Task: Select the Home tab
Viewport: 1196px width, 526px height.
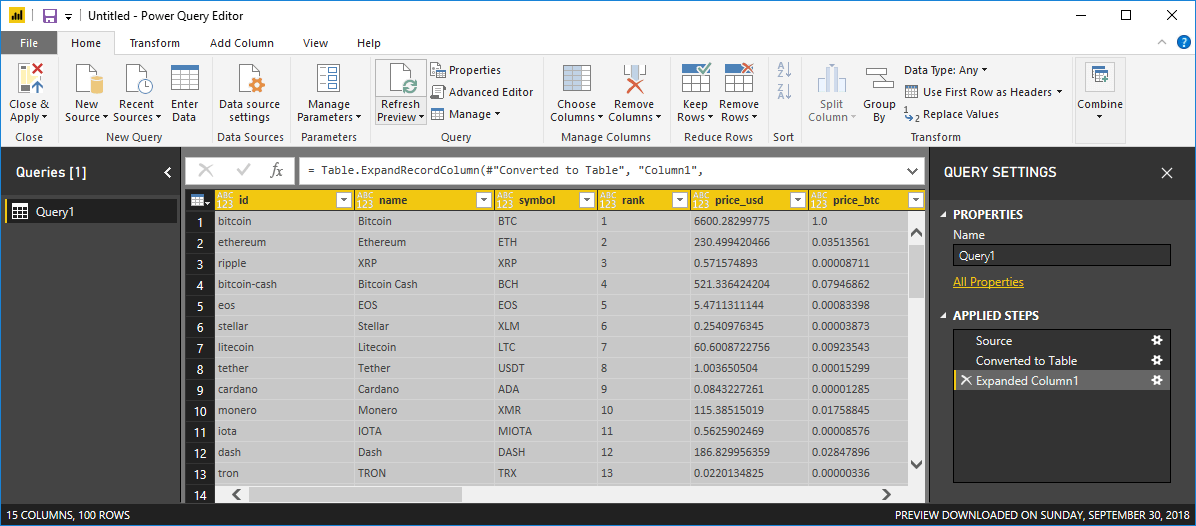Action: click(x=86, y=43)
